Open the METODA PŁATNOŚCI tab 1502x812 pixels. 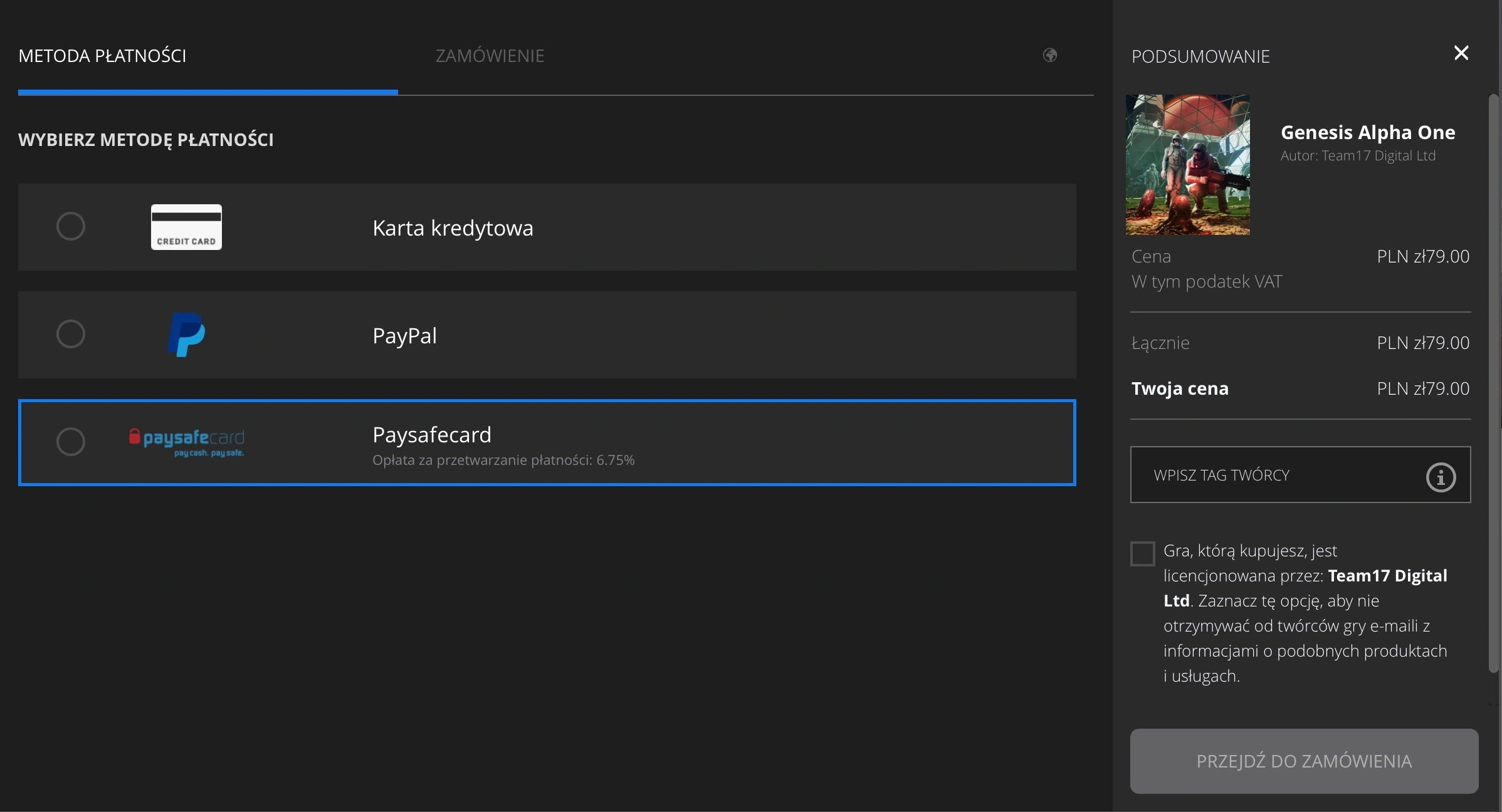102,56
